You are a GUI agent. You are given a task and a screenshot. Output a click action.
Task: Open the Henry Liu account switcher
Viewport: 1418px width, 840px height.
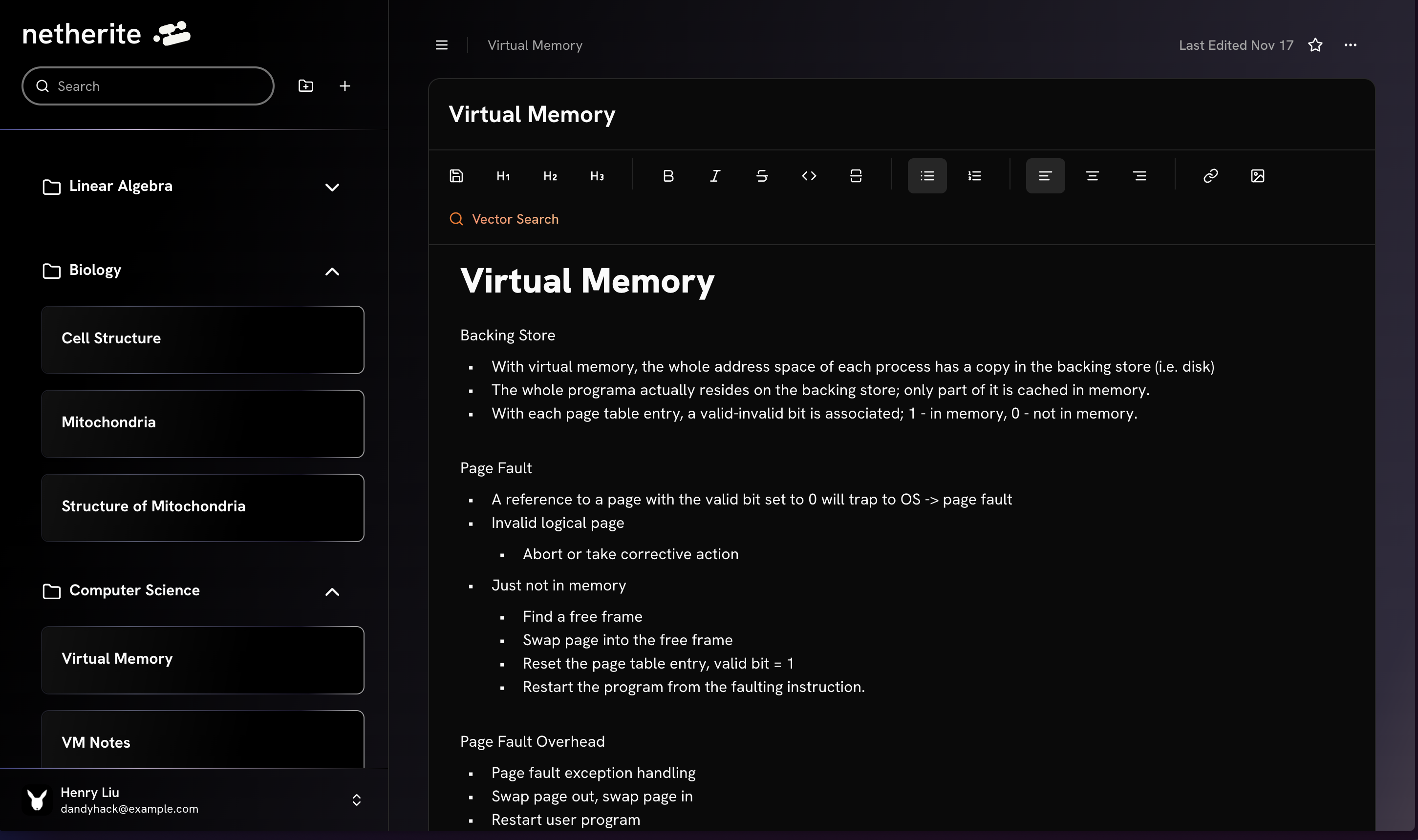point(356,800)
